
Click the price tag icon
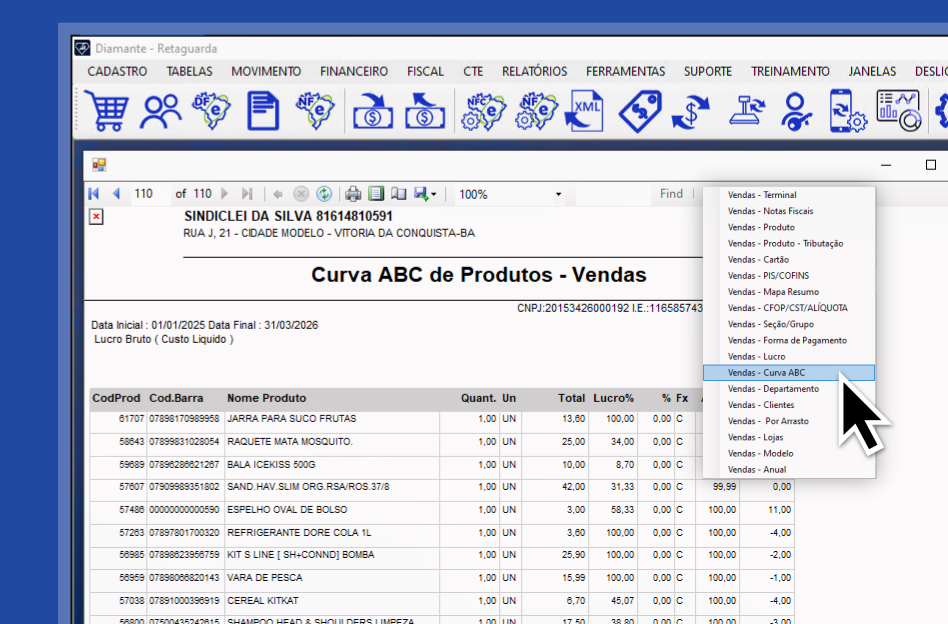point(638,110)
